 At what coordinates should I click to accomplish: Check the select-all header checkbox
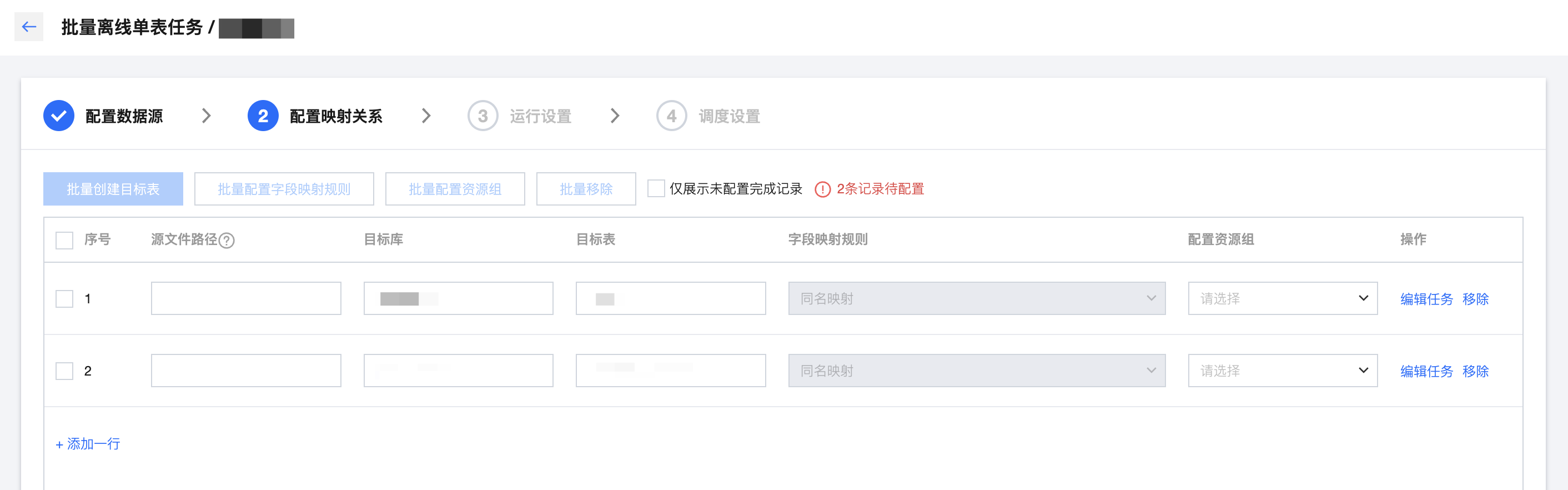click(64, 240)
